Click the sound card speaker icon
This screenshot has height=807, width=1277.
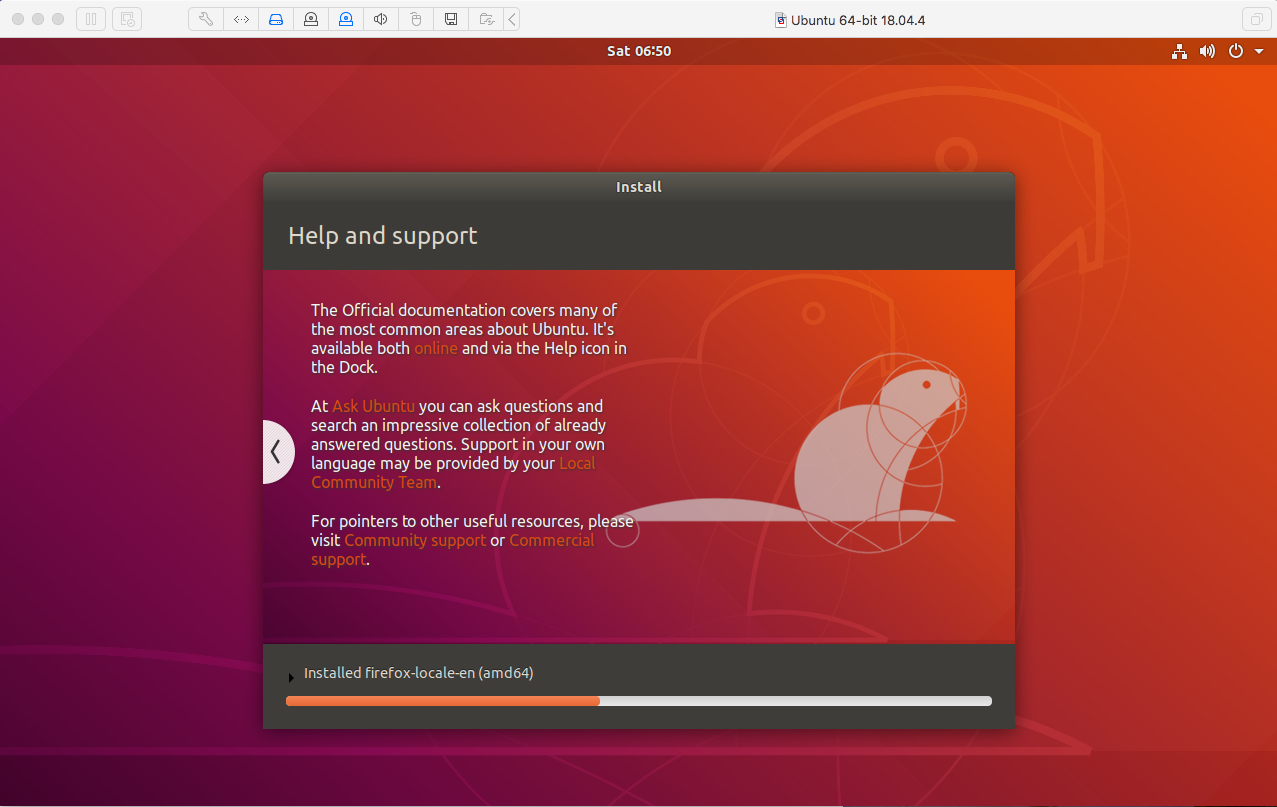(381, 19)
